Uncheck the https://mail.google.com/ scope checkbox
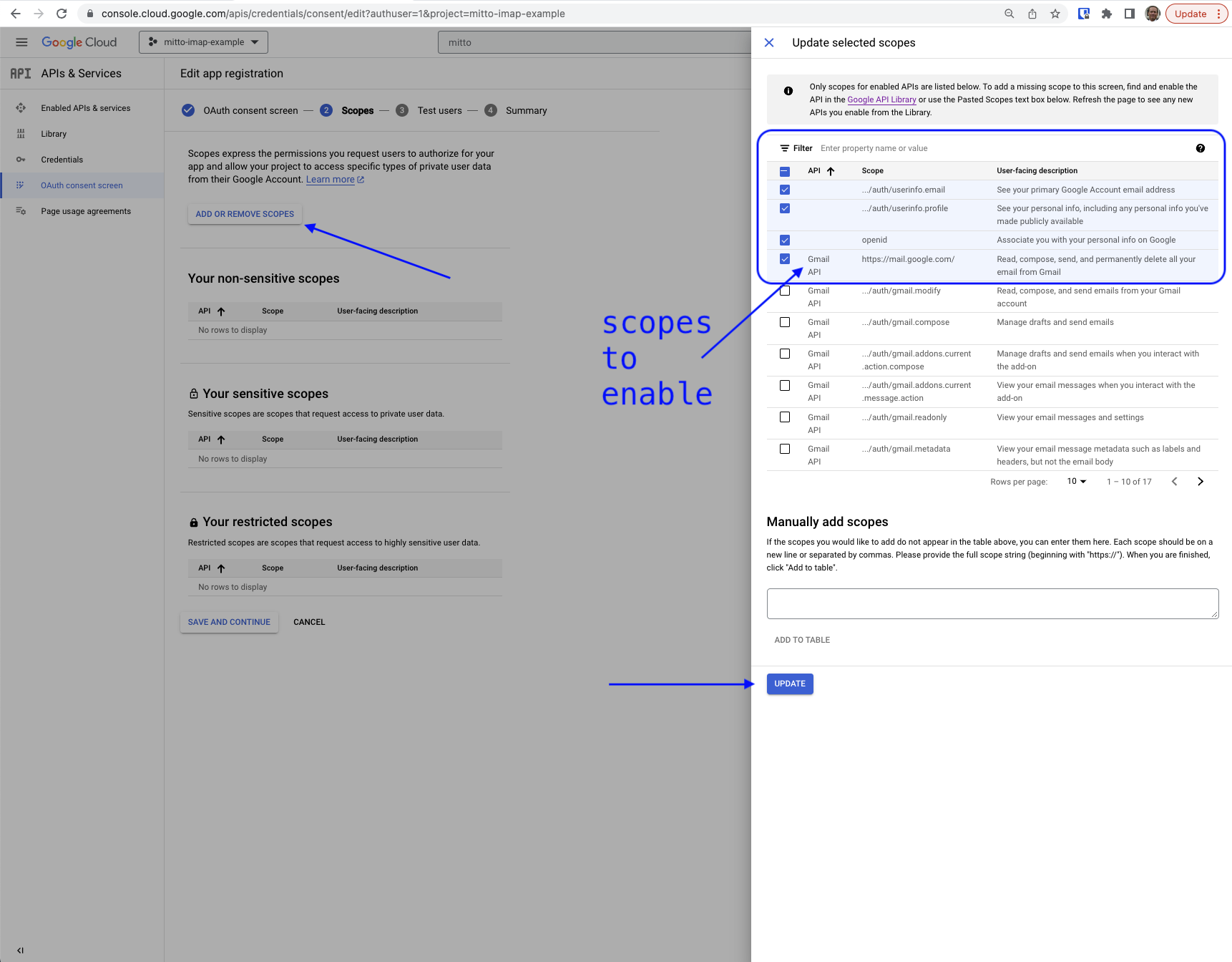This screenshot has height=962, width=1232. pyautogui.click(x=785, y=259)
